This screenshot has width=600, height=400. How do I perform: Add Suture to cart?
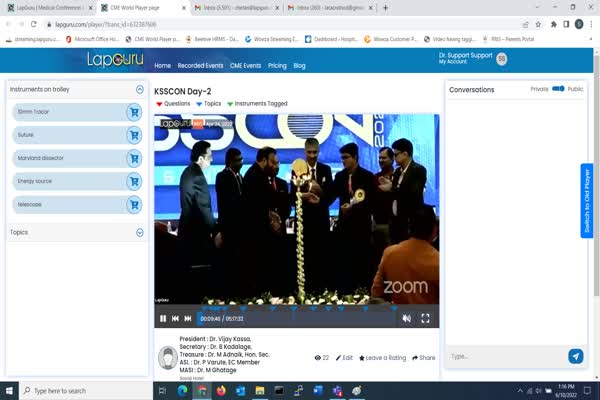[x=134, y=135]
